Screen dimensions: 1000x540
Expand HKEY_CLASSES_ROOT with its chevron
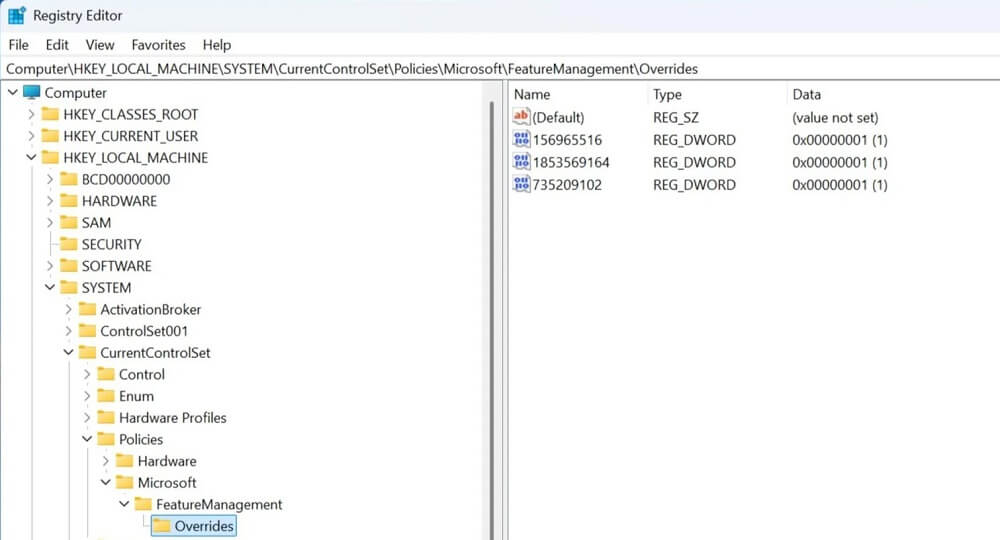coord(31,114)
